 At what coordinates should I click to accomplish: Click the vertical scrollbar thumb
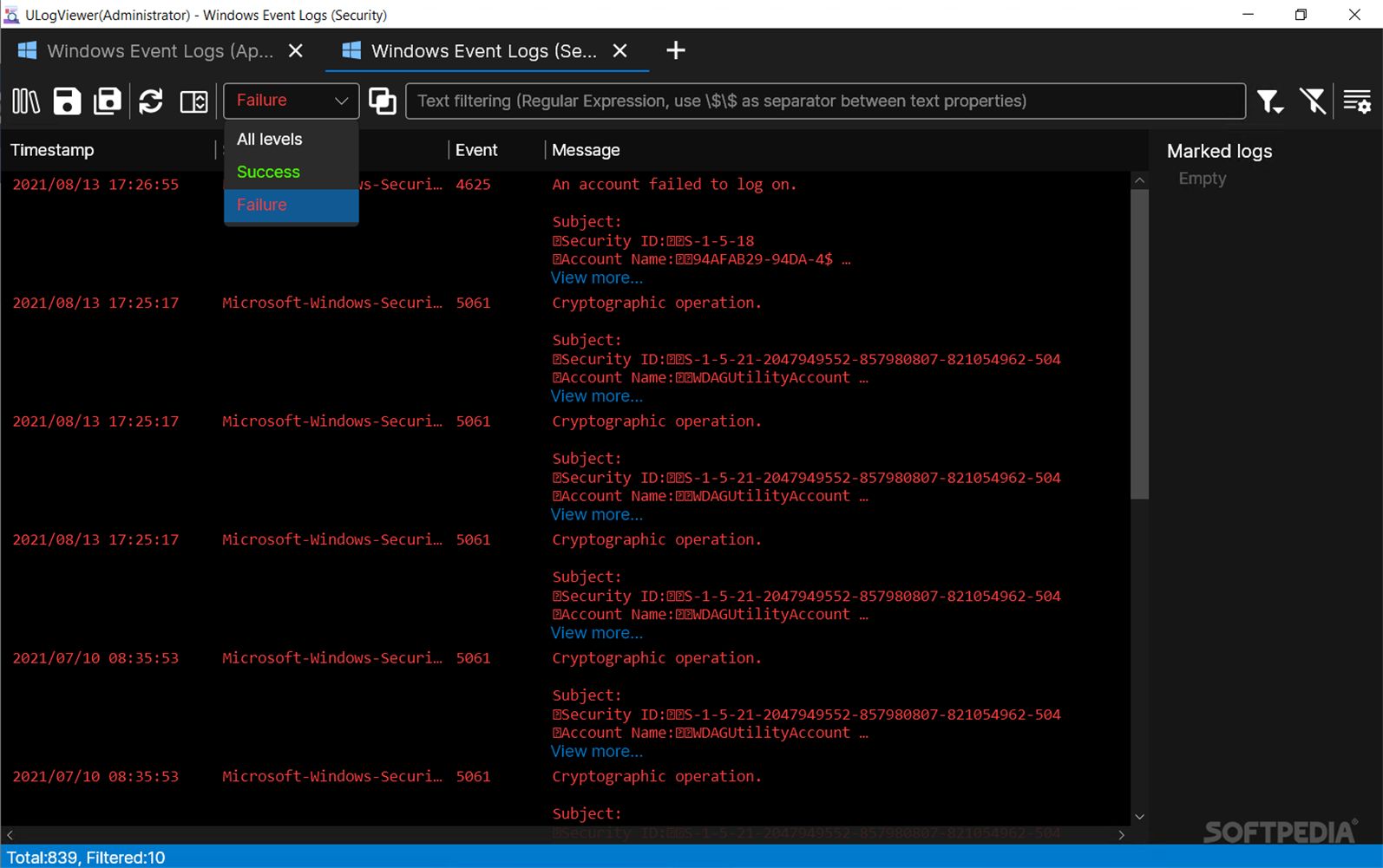(1140, 344)
